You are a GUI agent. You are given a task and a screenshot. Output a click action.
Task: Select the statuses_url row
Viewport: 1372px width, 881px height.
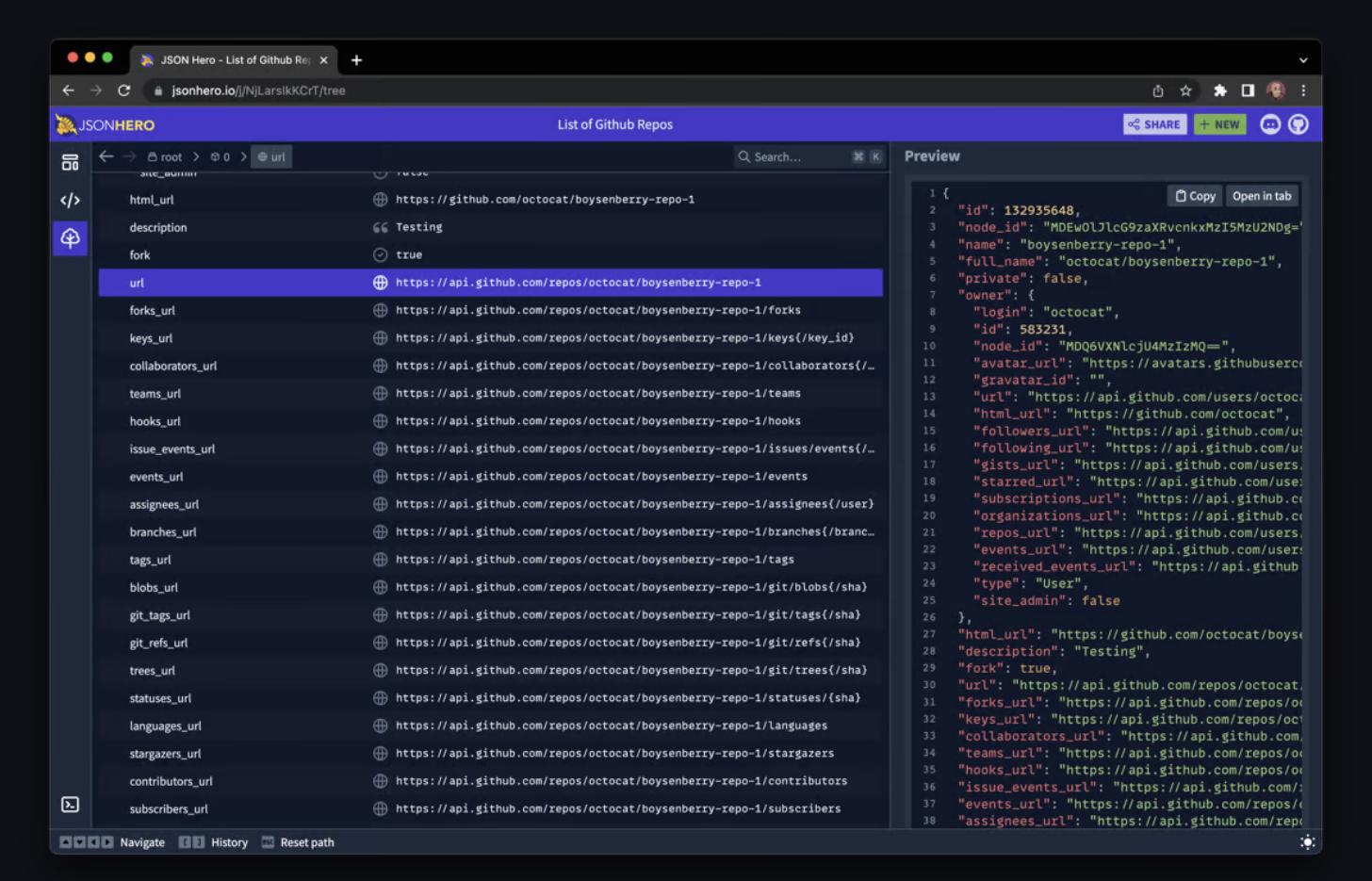click(x=491, y=698)
